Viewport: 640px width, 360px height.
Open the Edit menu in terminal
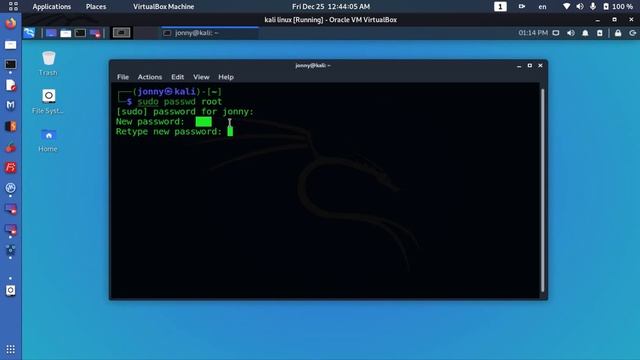[178, 77]
